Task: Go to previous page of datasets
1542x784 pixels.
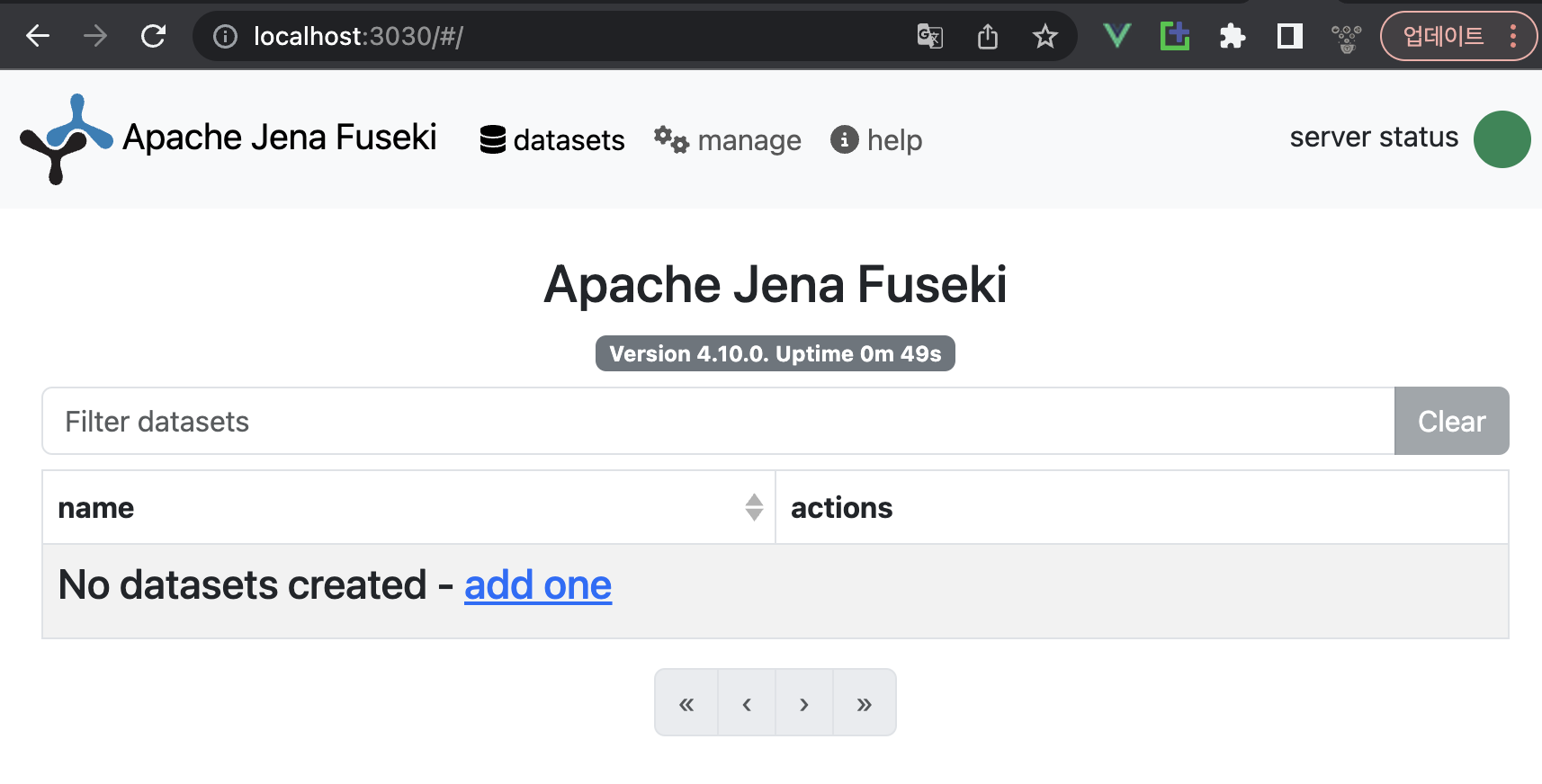Action: (x=747, y=703)
